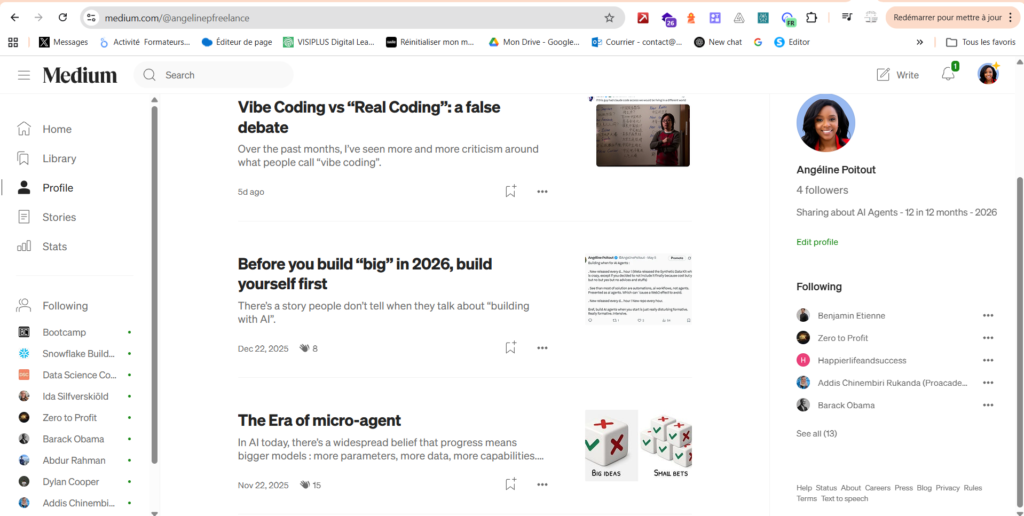Open the user avatar menu in header

[988, 74]
